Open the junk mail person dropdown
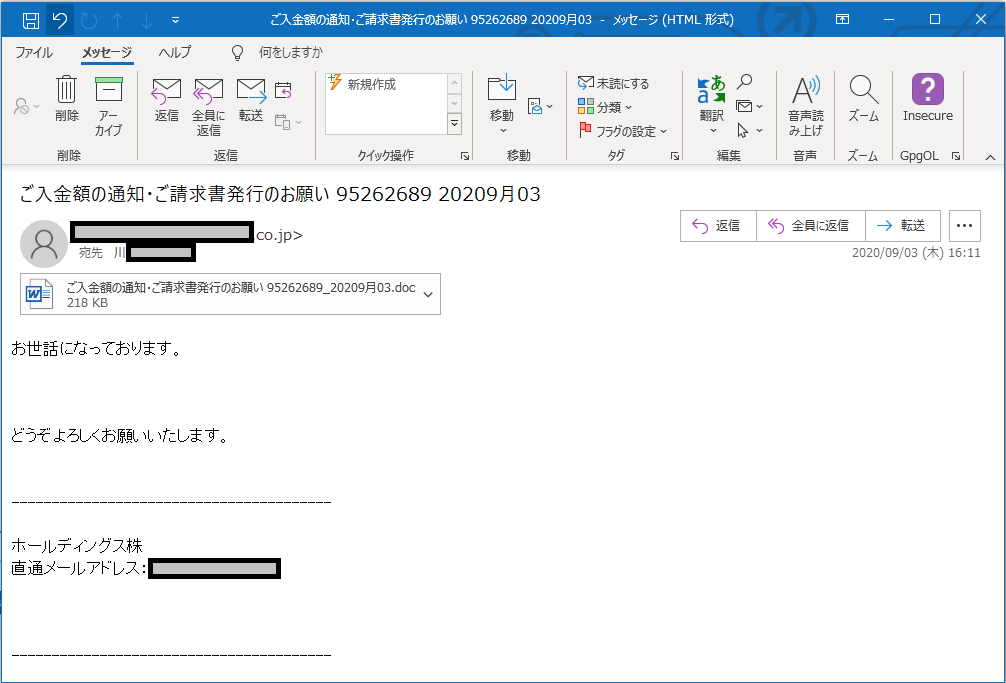The height and width of the screenshot is (683, 1006). 26,106
